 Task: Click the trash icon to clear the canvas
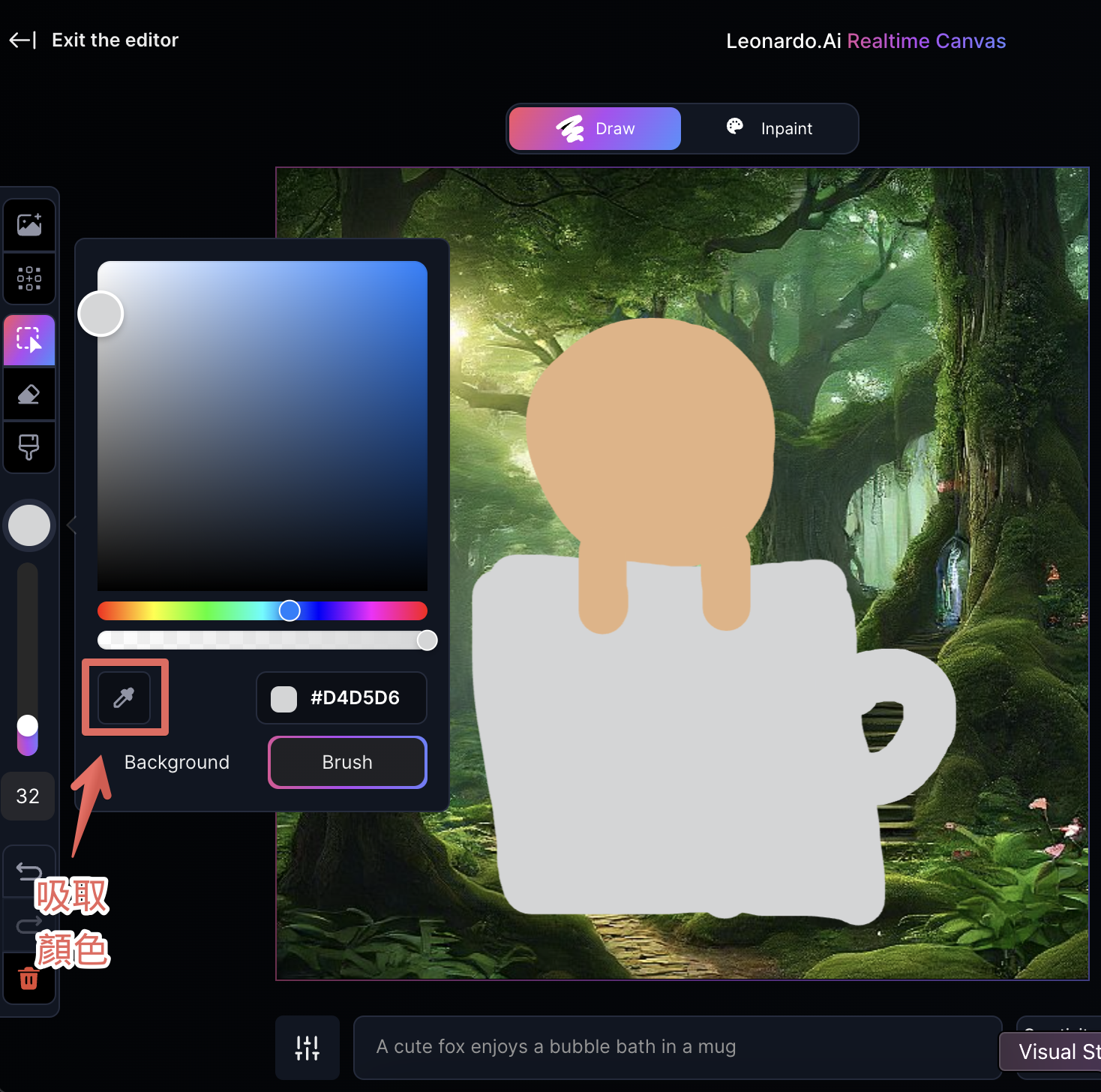click(28, 979)
